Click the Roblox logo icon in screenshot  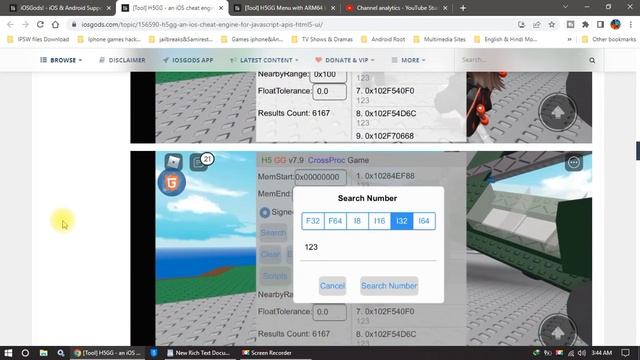pyautogui.click(x=173, y=162)
